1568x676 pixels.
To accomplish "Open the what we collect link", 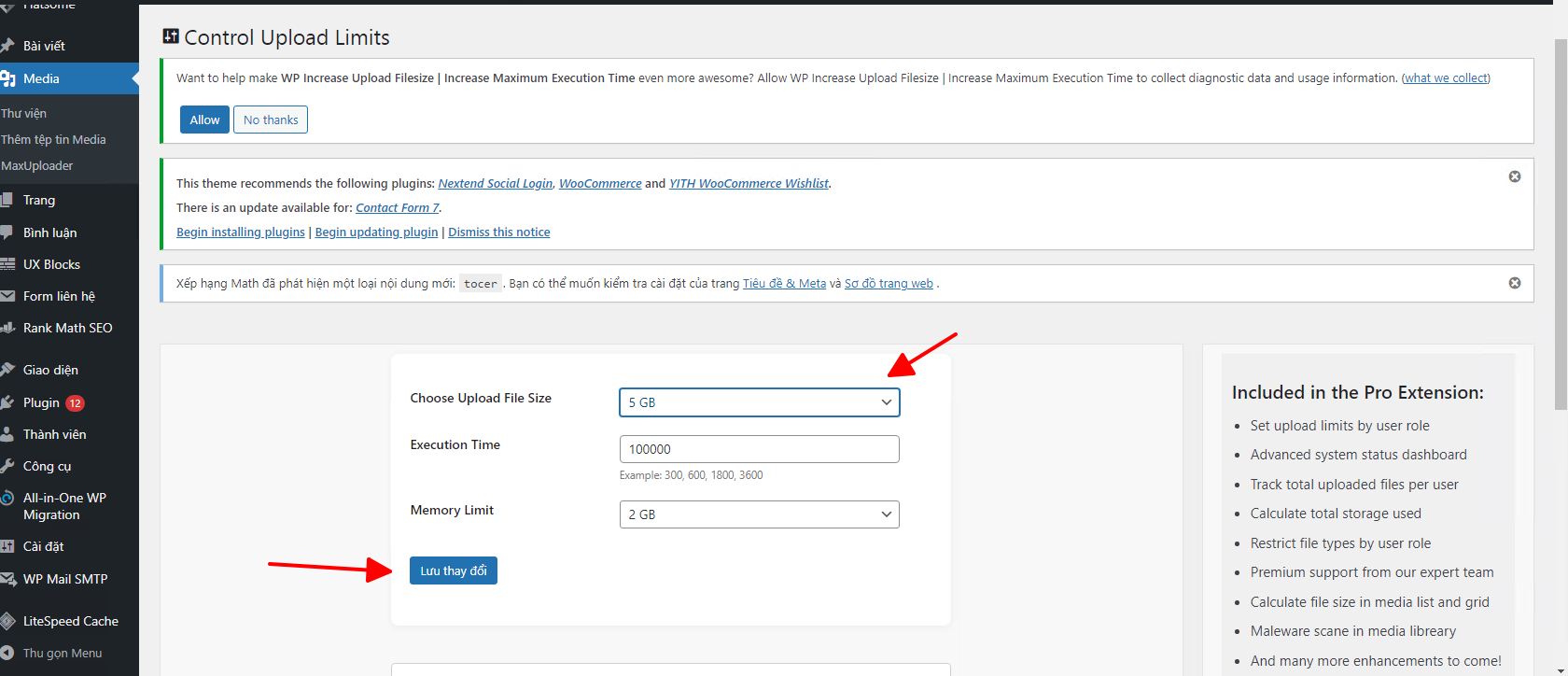I will 1446,78.
